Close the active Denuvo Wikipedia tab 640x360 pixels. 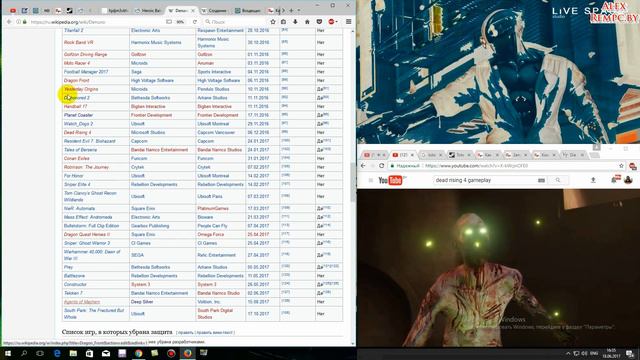[193, 11]
